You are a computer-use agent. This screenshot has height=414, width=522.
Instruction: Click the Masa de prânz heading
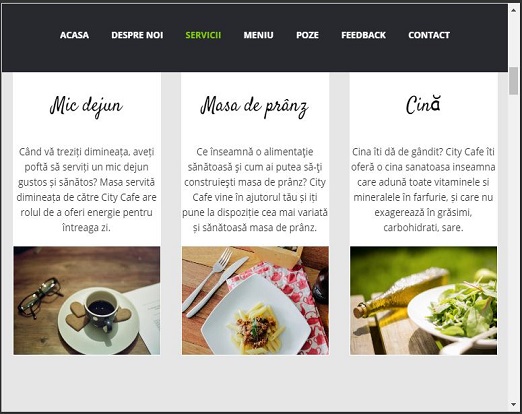point(254,107)
